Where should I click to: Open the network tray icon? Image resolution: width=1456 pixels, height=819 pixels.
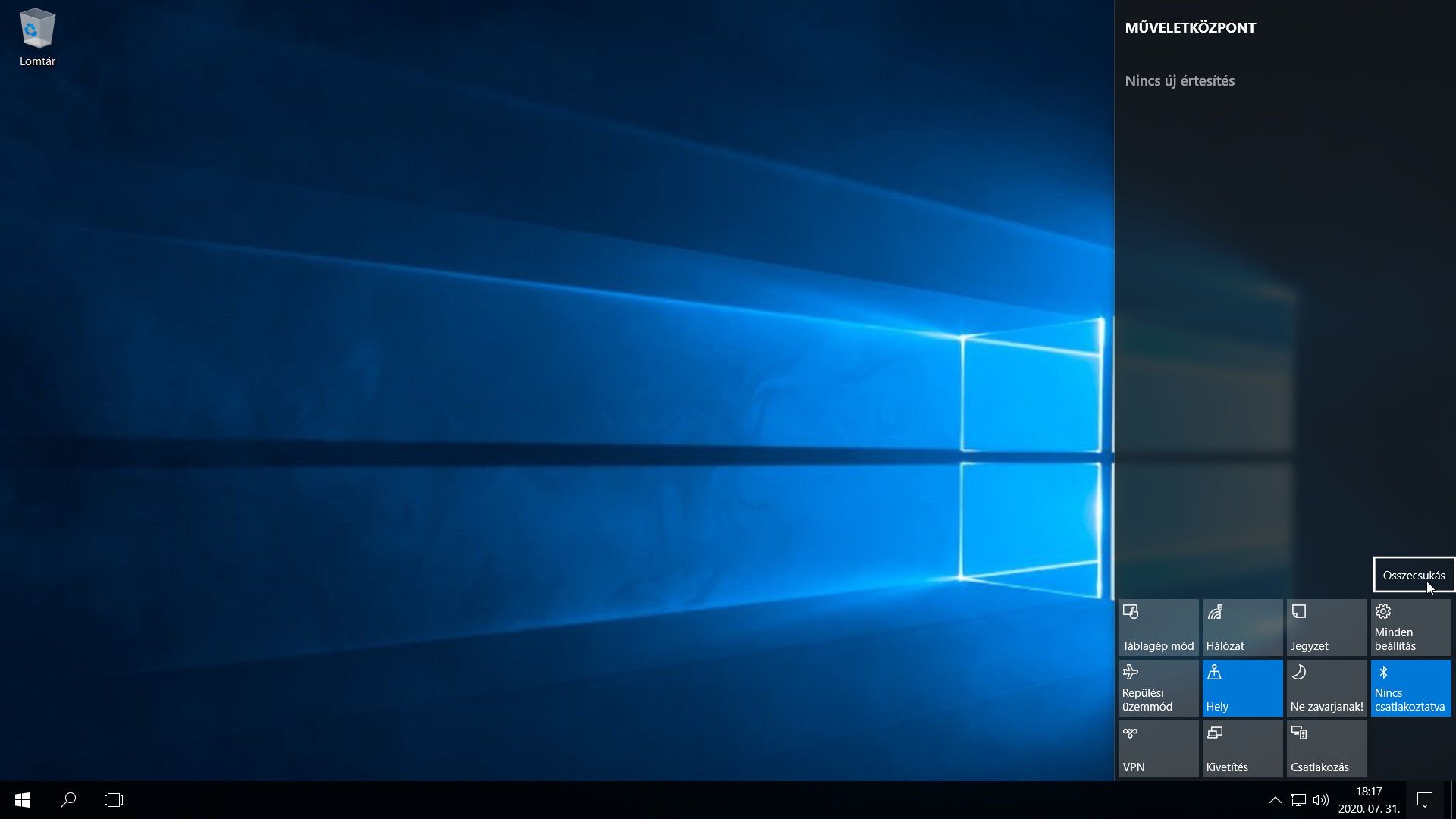1298,800
